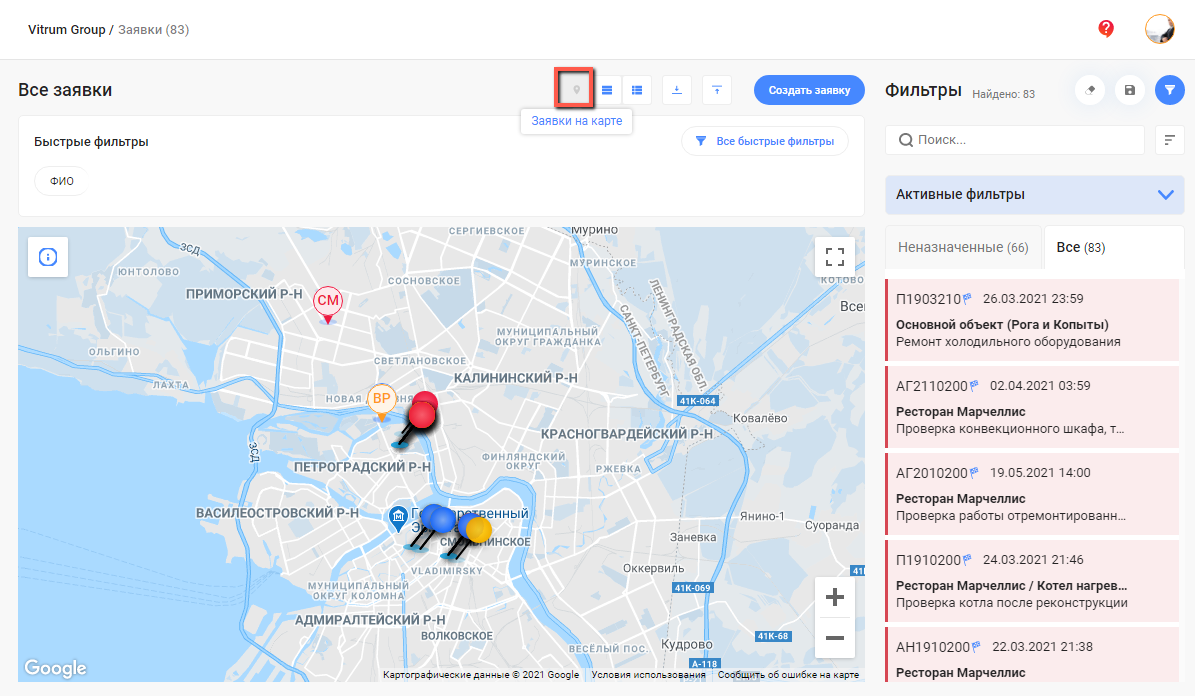Open all quick filters
Screen dimensions: 1195x696
pos(764,141)
